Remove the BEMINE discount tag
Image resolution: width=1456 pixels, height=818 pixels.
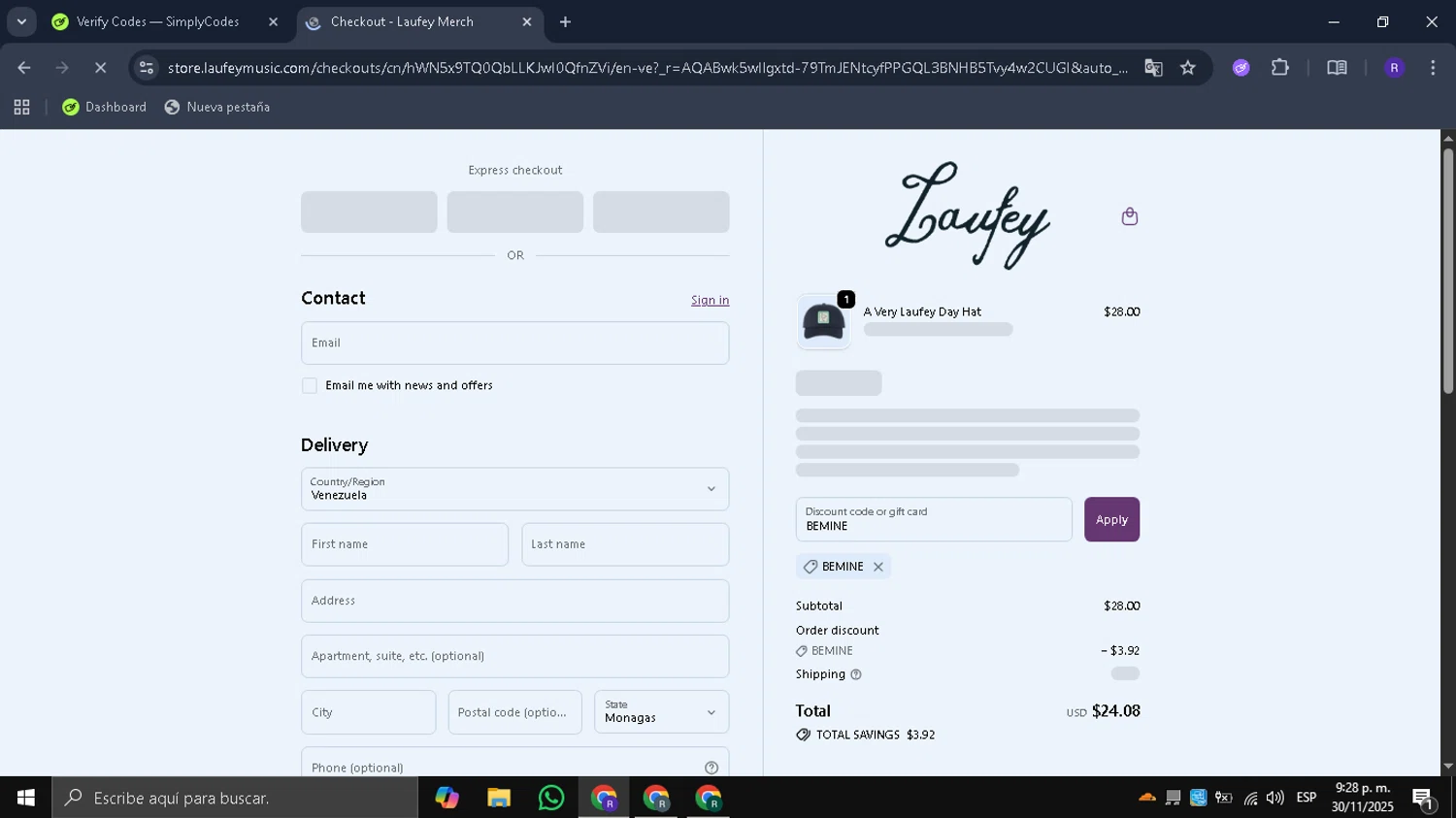coord(878,567)
